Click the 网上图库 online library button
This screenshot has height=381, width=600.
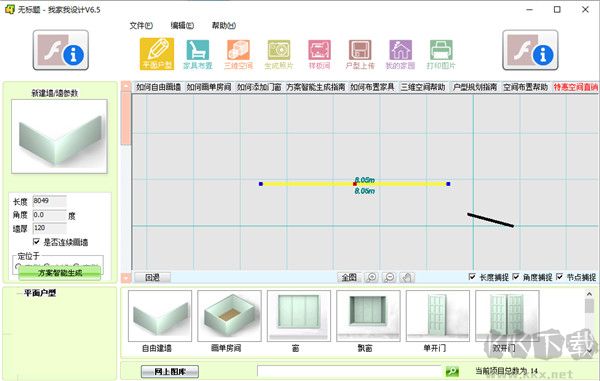coord(170,371)
